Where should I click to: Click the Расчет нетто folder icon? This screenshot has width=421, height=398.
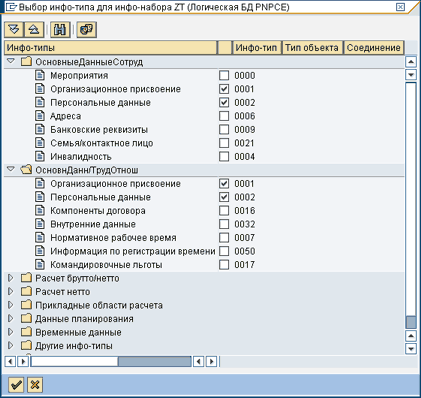(x=26, y=292)
